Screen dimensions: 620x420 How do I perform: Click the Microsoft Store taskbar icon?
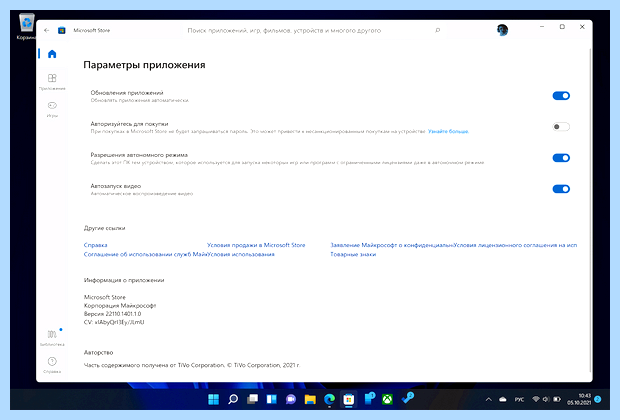coord(348,399)
